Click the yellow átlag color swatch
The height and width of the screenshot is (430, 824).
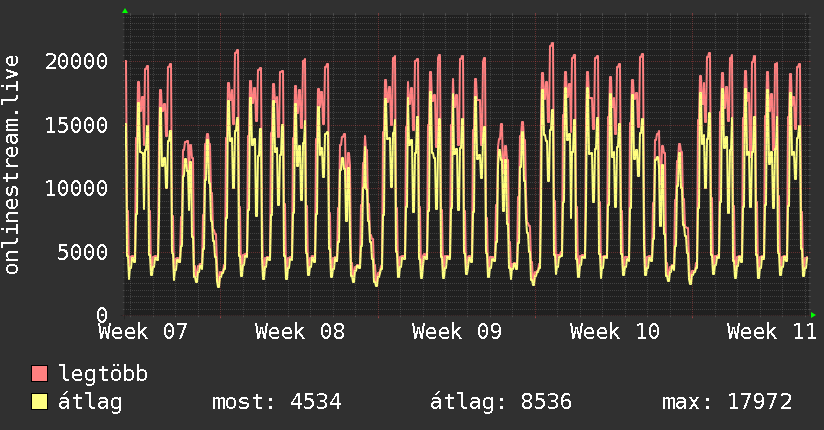tap(39, 401)
